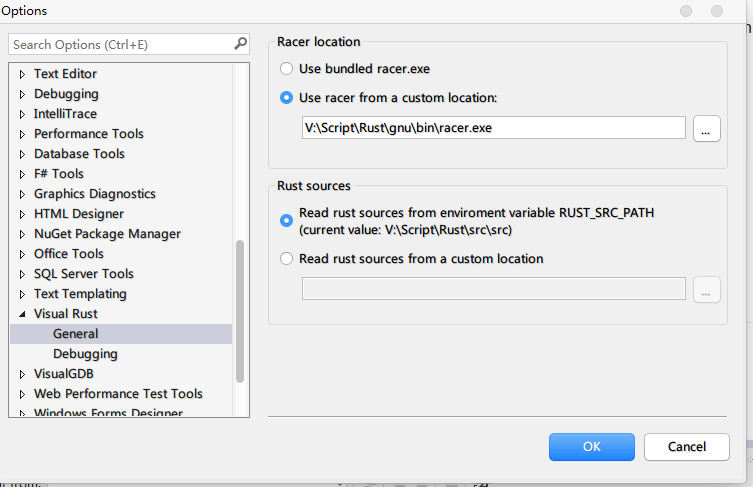The image size is (753, 487).
Task: Click the search magnifier icon
Action: point(240,44)
